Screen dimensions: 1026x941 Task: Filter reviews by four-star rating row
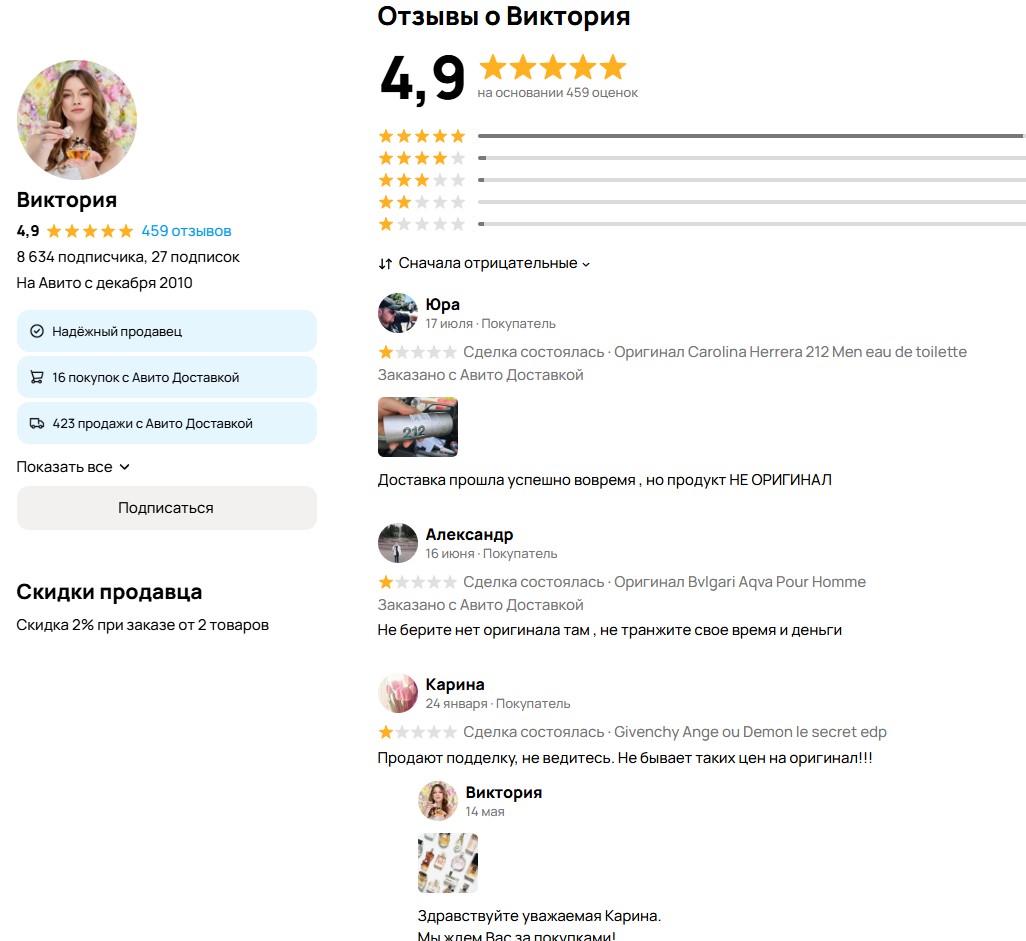pyautogui.click(x=702, y=158)
